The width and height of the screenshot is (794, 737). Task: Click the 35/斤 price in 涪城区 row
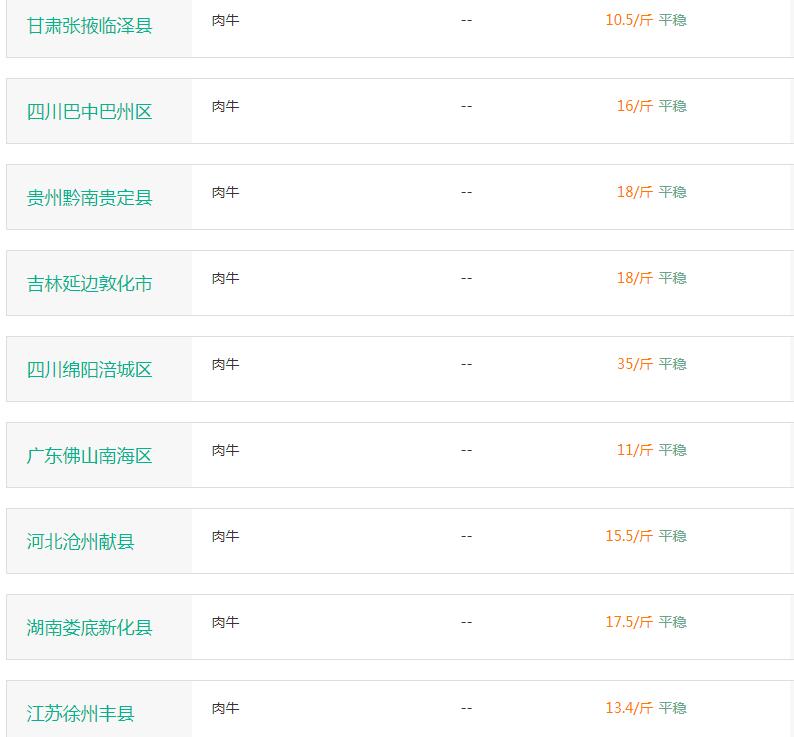point(634,364)
